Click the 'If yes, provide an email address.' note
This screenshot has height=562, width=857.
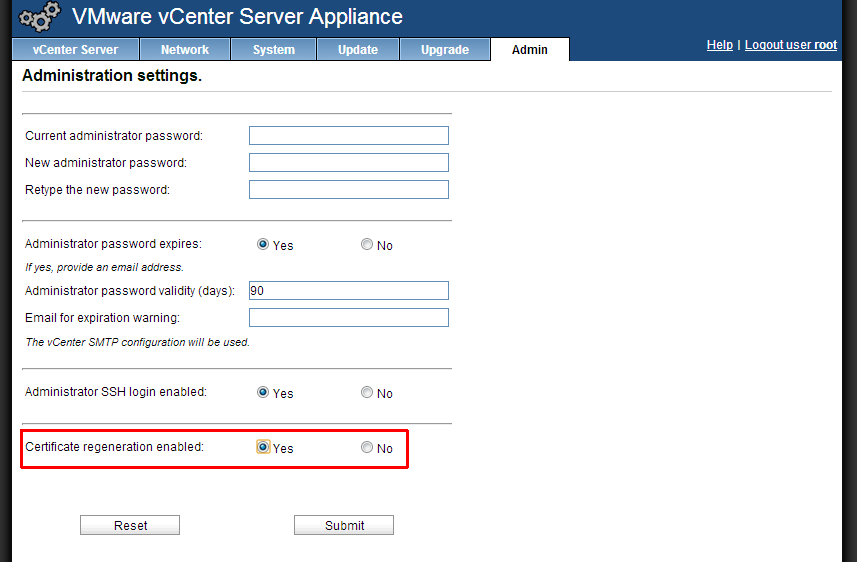[104, 267]
